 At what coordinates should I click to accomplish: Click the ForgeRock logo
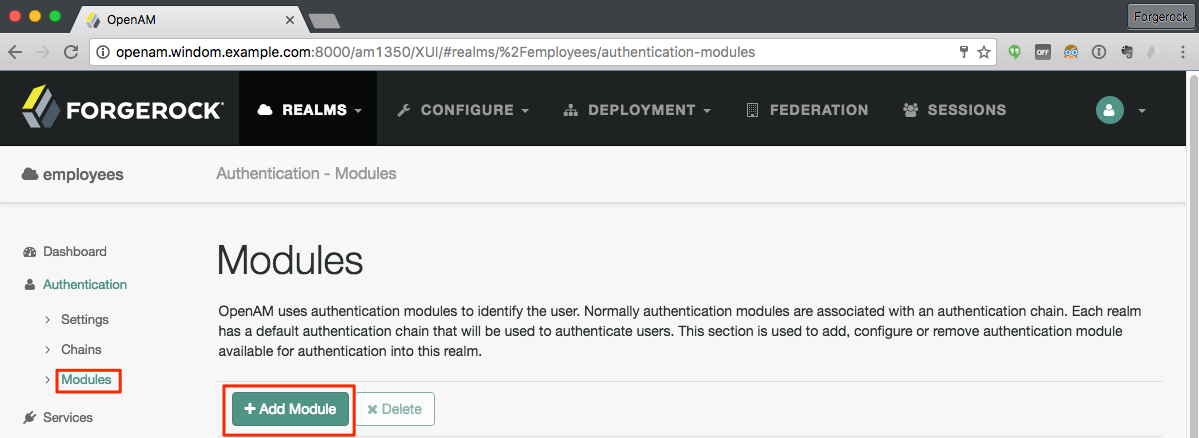[122, 110]
